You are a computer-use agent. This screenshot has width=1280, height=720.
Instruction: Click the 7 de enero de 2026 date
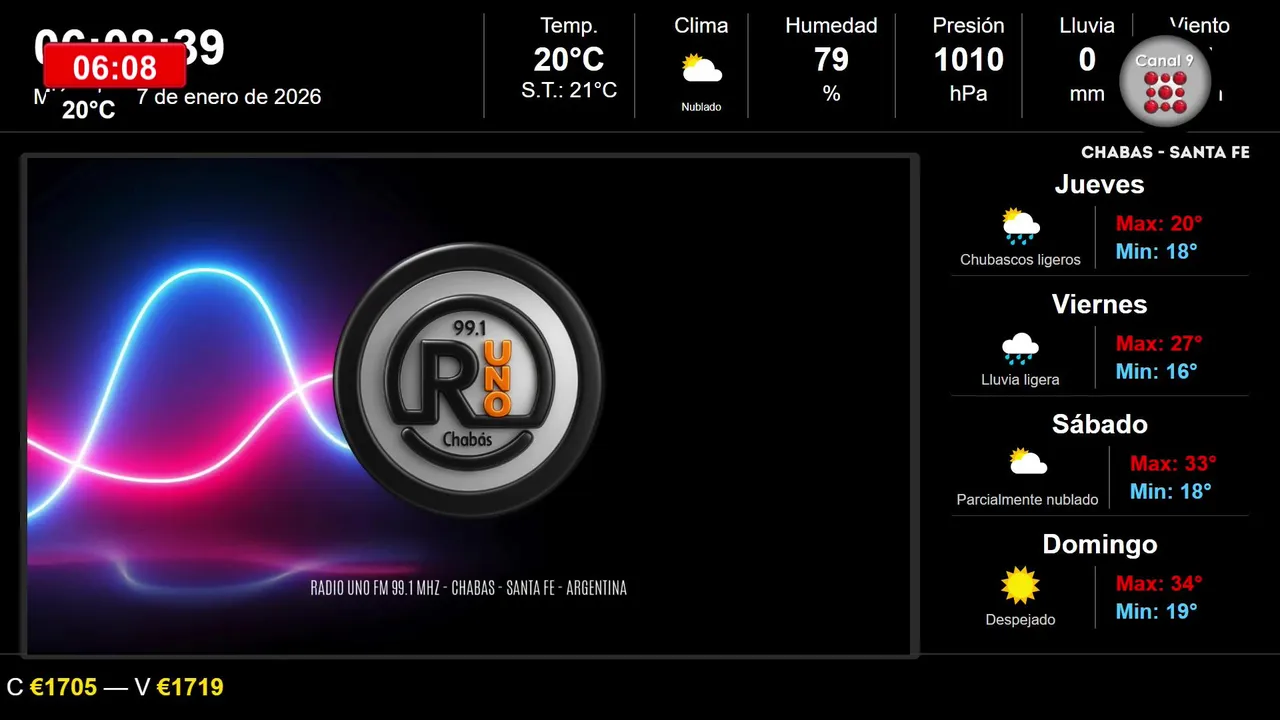(229, 97)
